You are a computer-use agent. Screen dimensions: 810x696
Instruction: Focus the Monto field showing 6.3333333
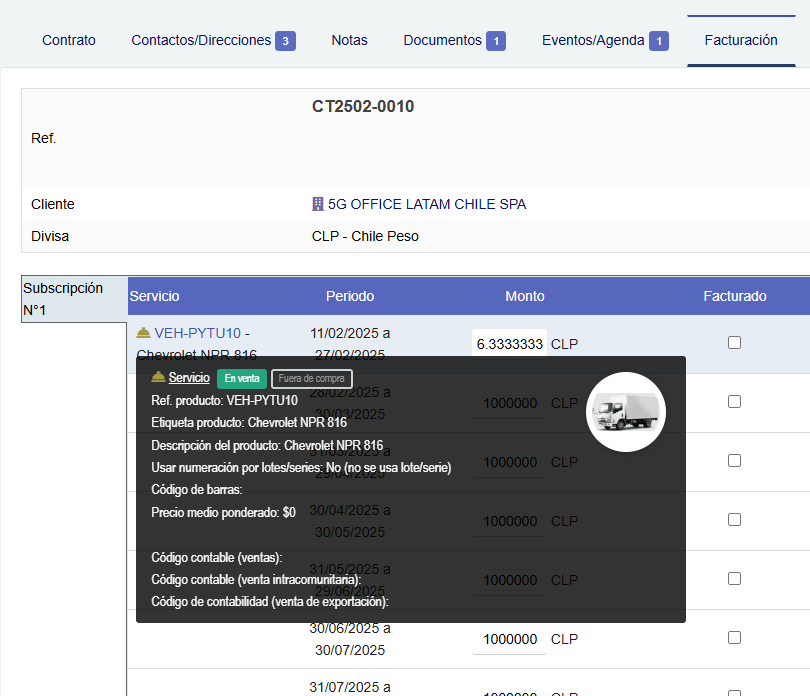(x=509, y=343)
